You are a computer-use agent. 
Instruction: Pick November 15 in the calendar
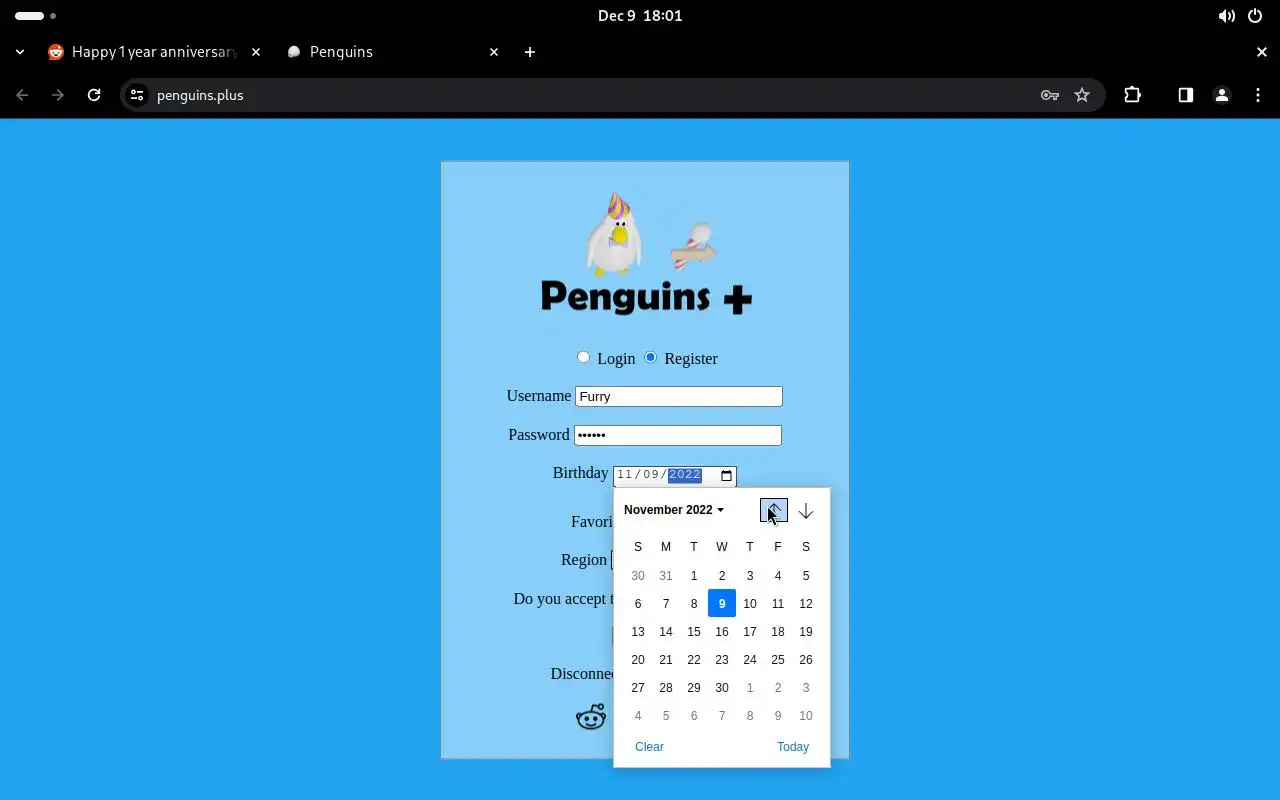pyautogui.click(x=694, y=632)
